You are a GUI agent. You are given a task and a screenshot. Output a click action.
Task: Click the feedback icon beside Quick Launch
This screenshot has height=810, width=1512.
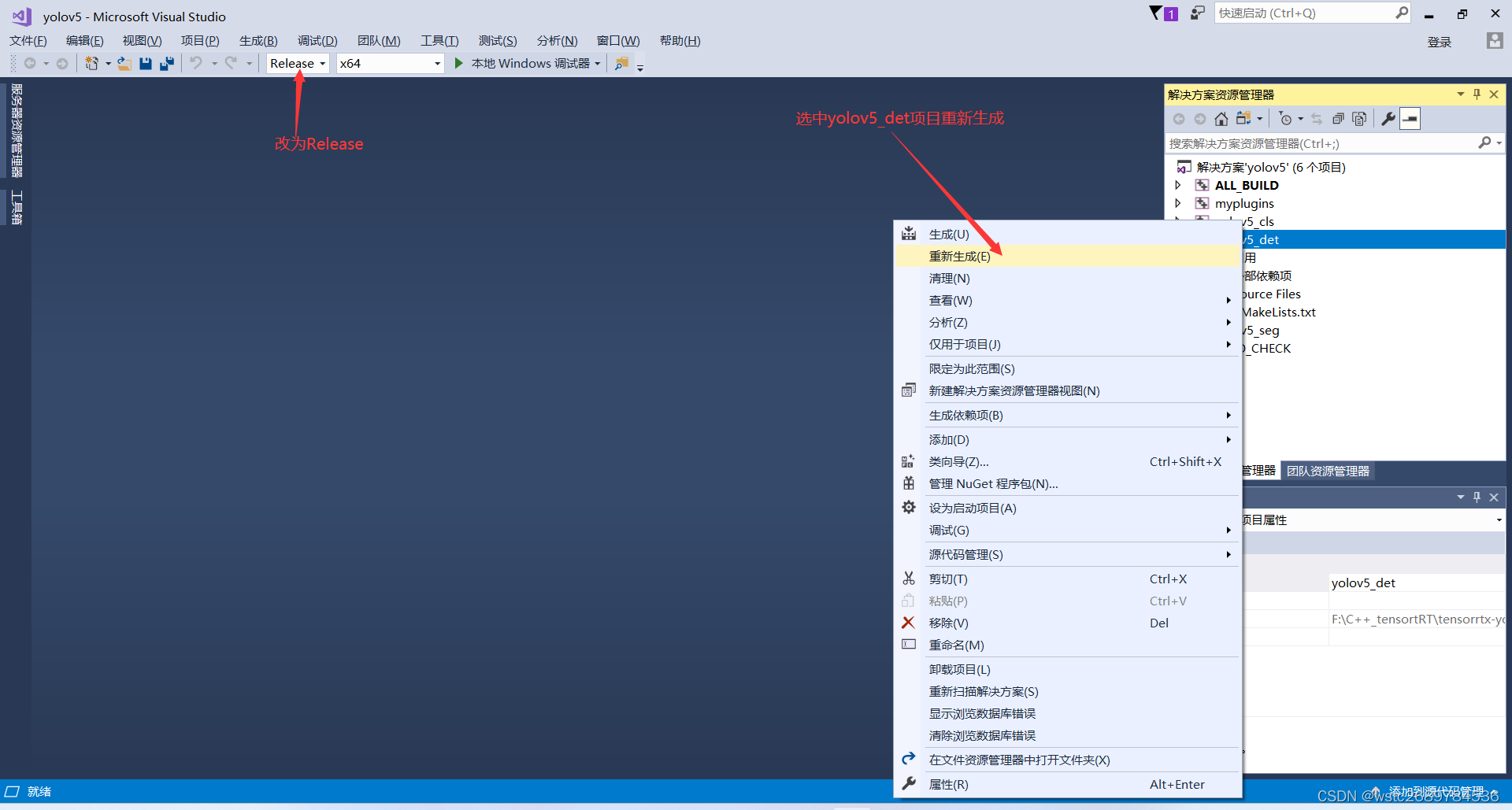coord(1197,13)
